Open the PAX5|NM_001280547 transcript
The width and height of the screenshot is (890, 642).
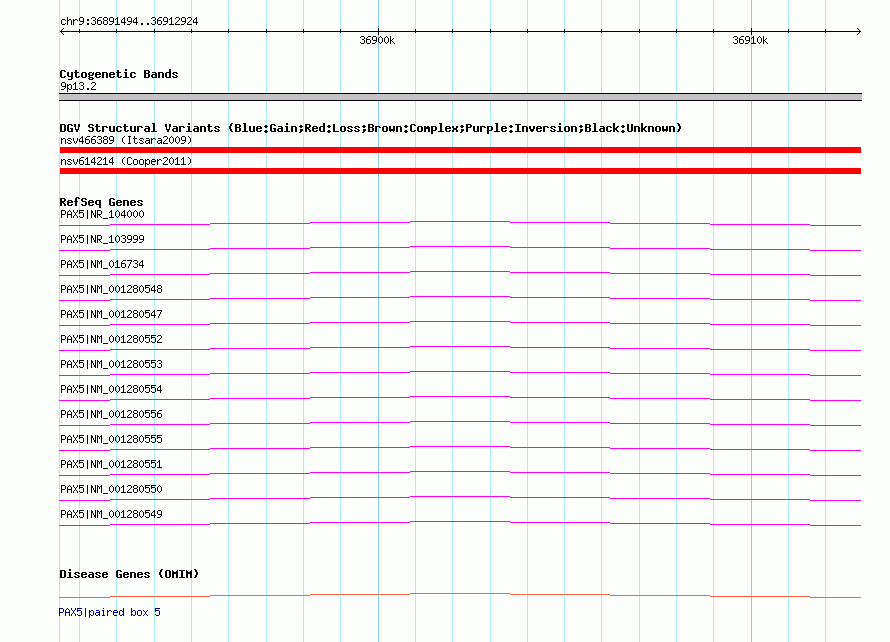(111, 314)
